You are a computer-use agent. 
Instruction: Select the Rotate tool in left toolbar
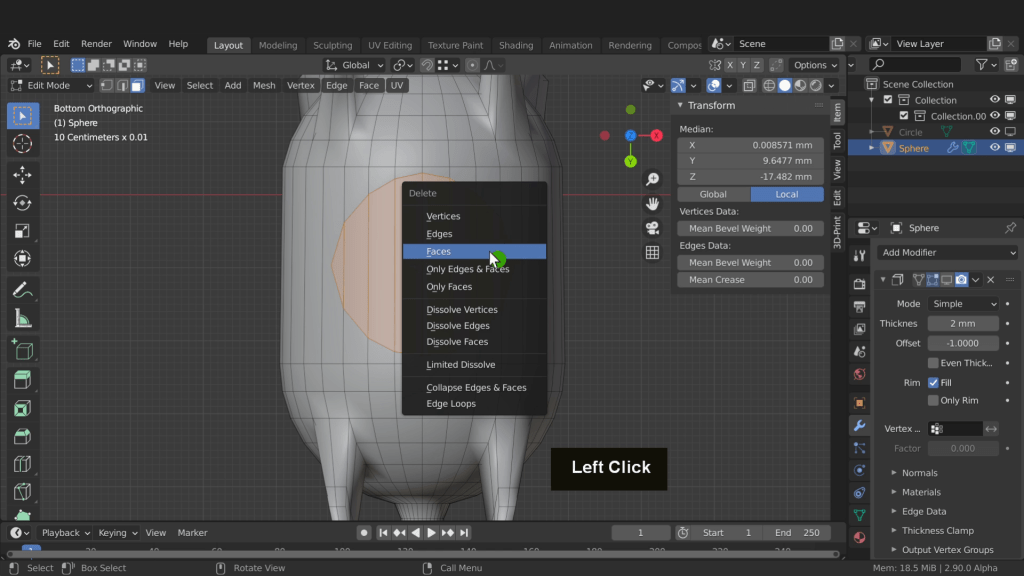tap(22, 203)
